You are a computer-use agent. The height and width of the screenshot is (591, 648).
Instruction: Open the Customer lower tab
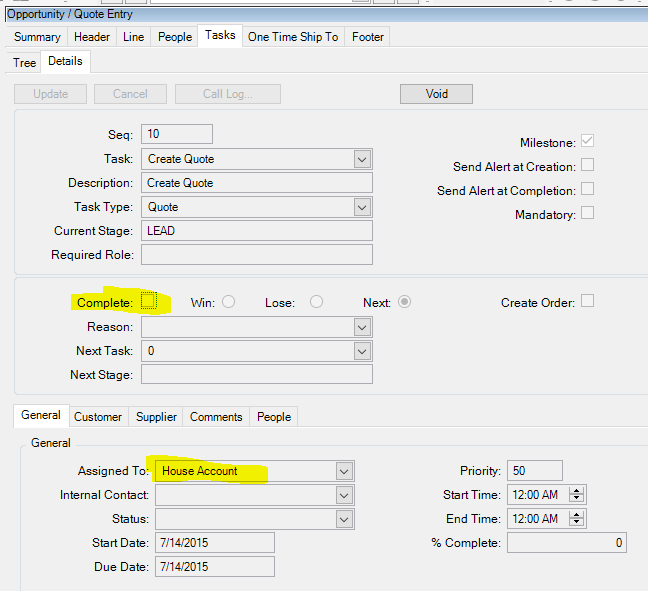tap(98, 417)
